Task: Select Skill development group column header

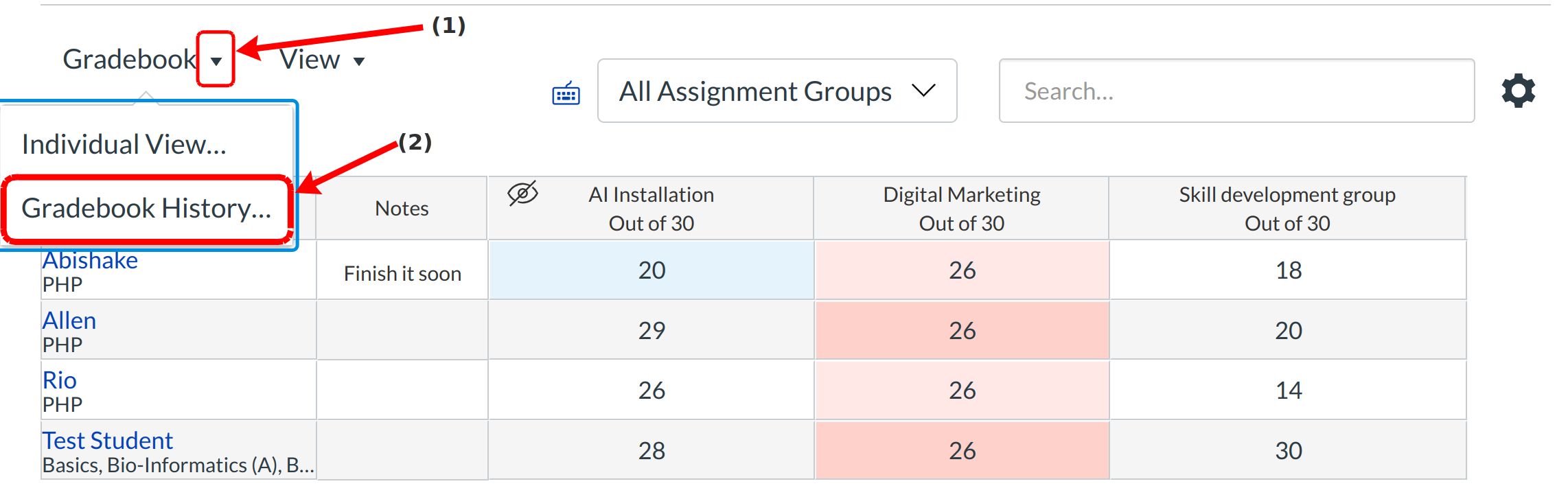Action: [x=1287, y=208]
